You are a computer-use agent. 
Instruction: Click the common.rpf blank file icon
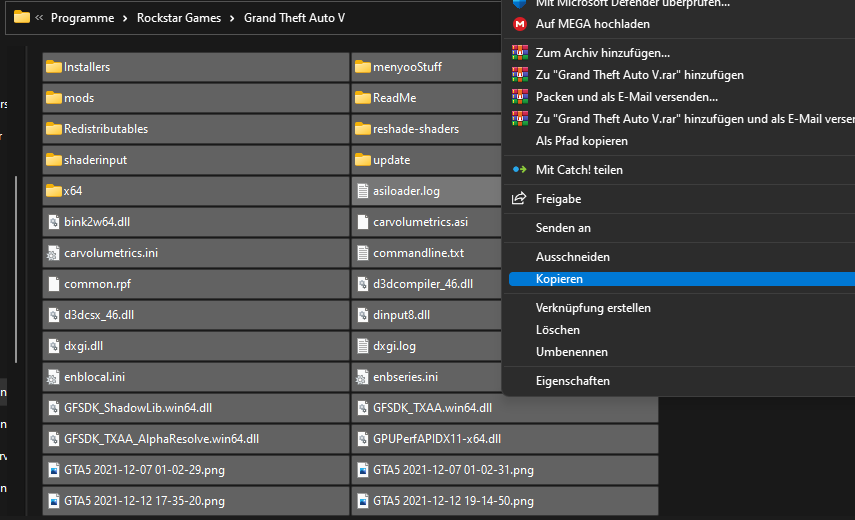tap(53, 284)
